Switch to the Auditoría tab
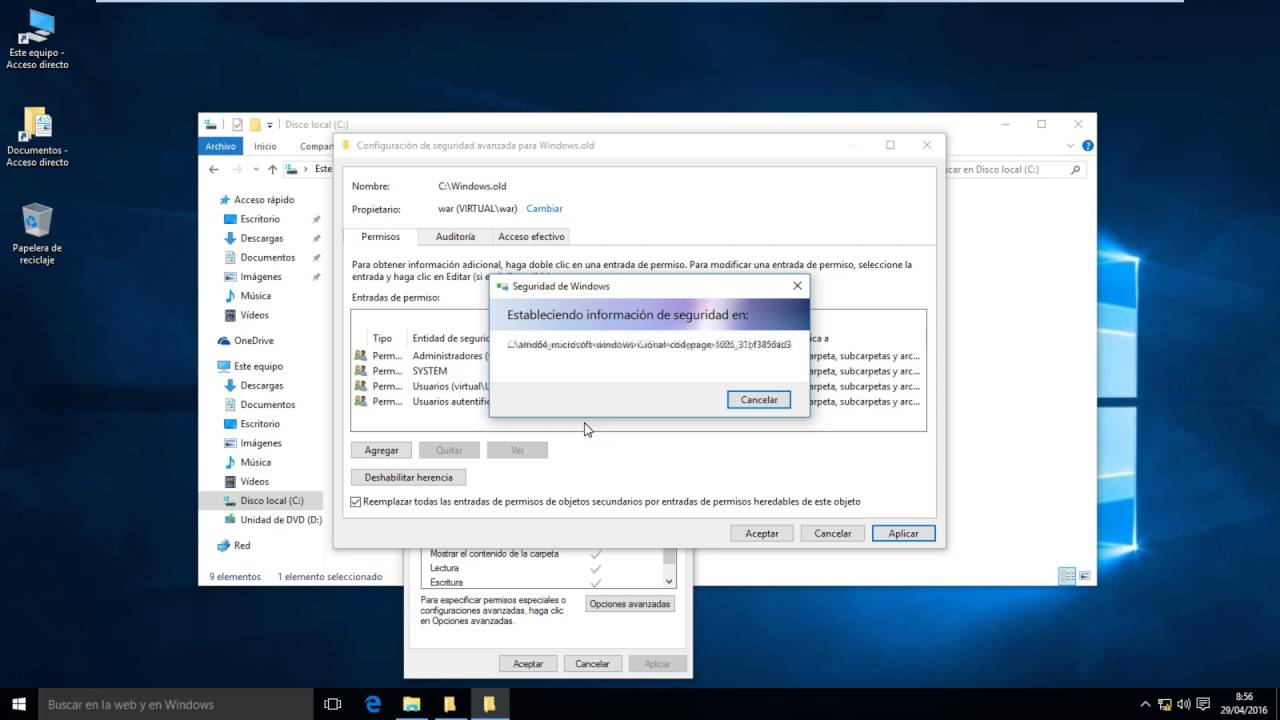The image size is (1280, 720). click(x=455, y=237)
